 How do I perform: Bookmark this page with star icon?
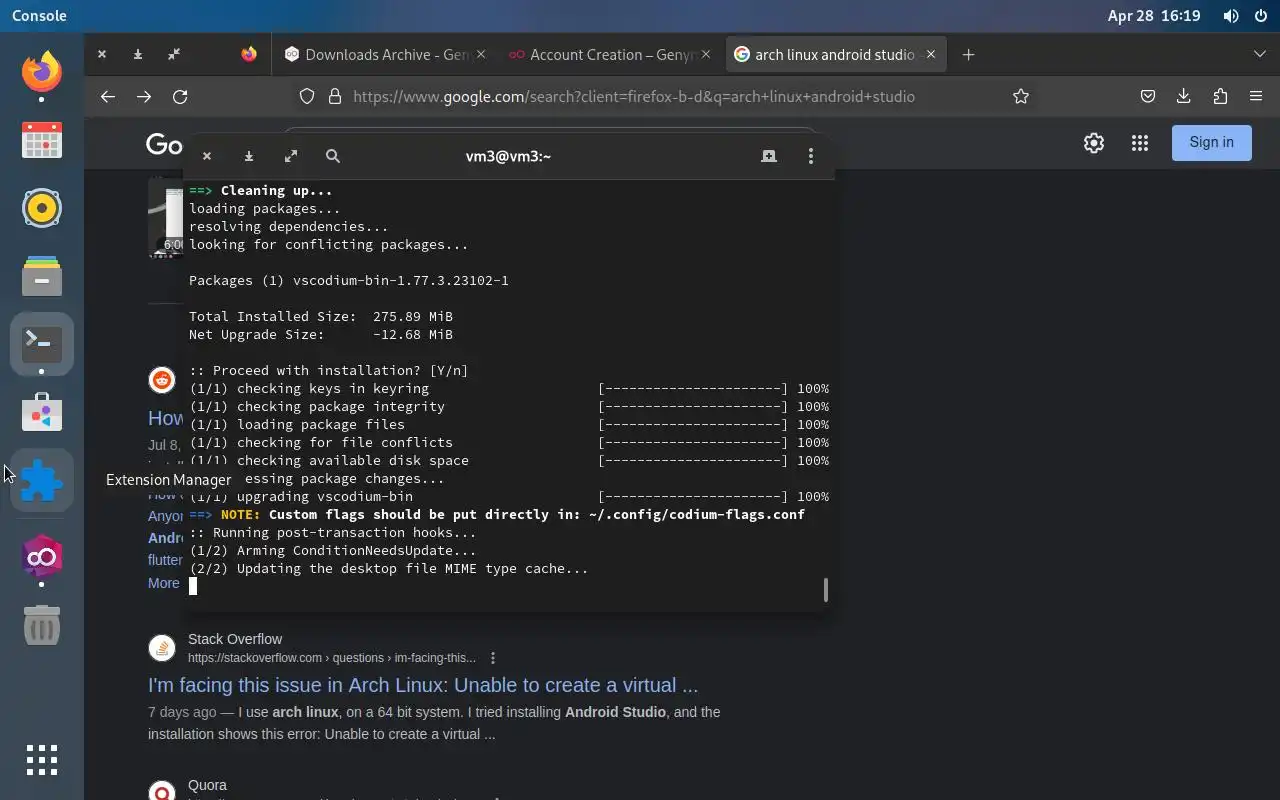click(1021, 97)
